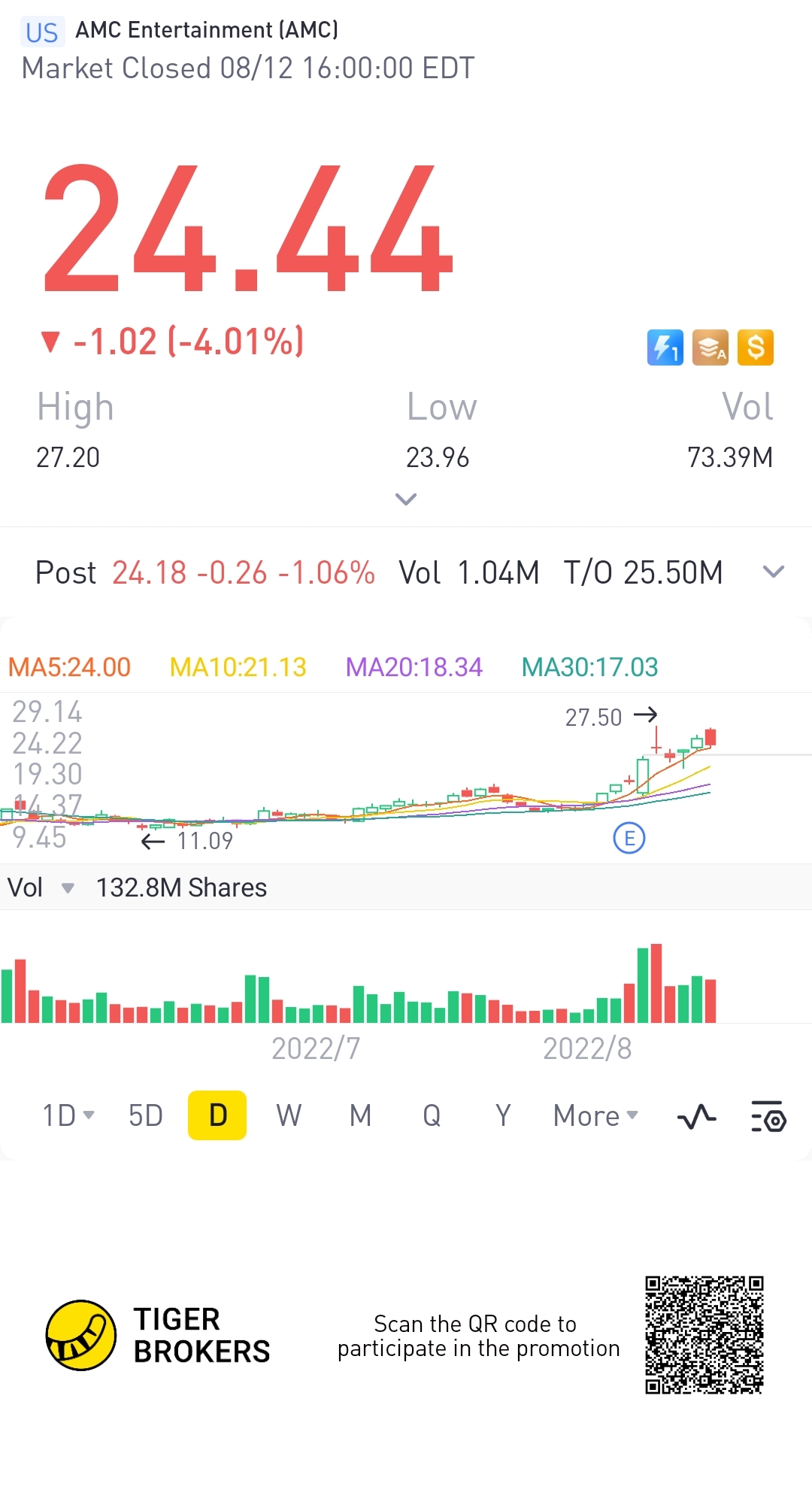
Task: Tap Market Closed 08/12 status line
Action: point(248,68)
